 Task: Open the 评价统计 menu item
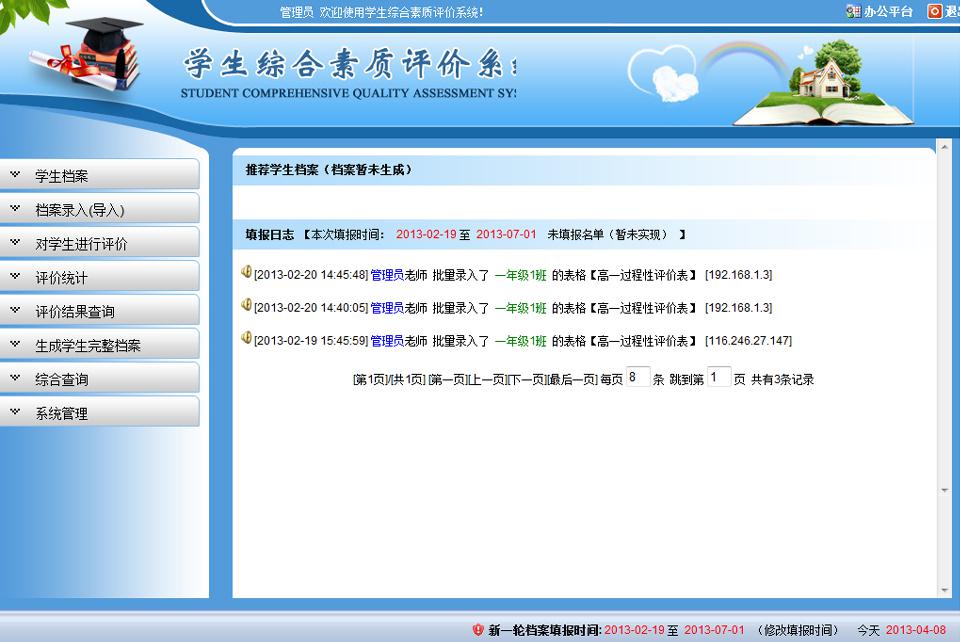[62, 278]
